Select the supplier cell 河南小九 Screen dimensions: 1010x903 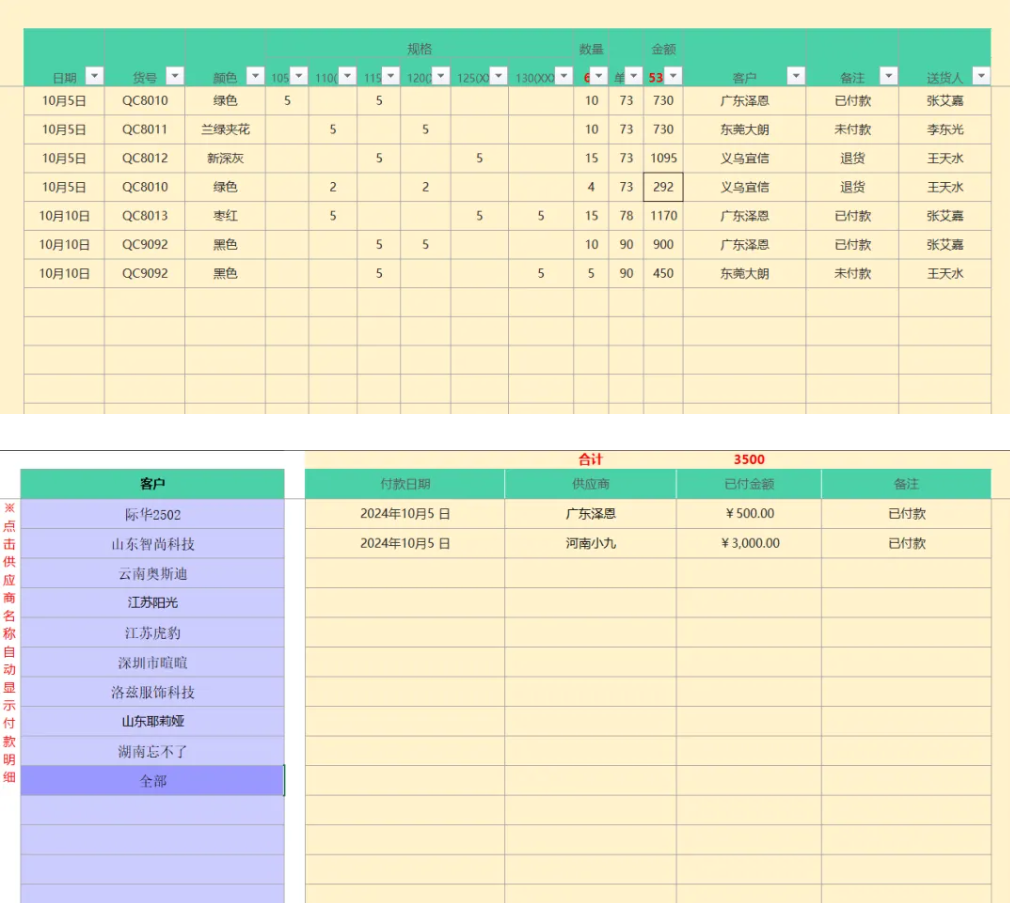591,543
